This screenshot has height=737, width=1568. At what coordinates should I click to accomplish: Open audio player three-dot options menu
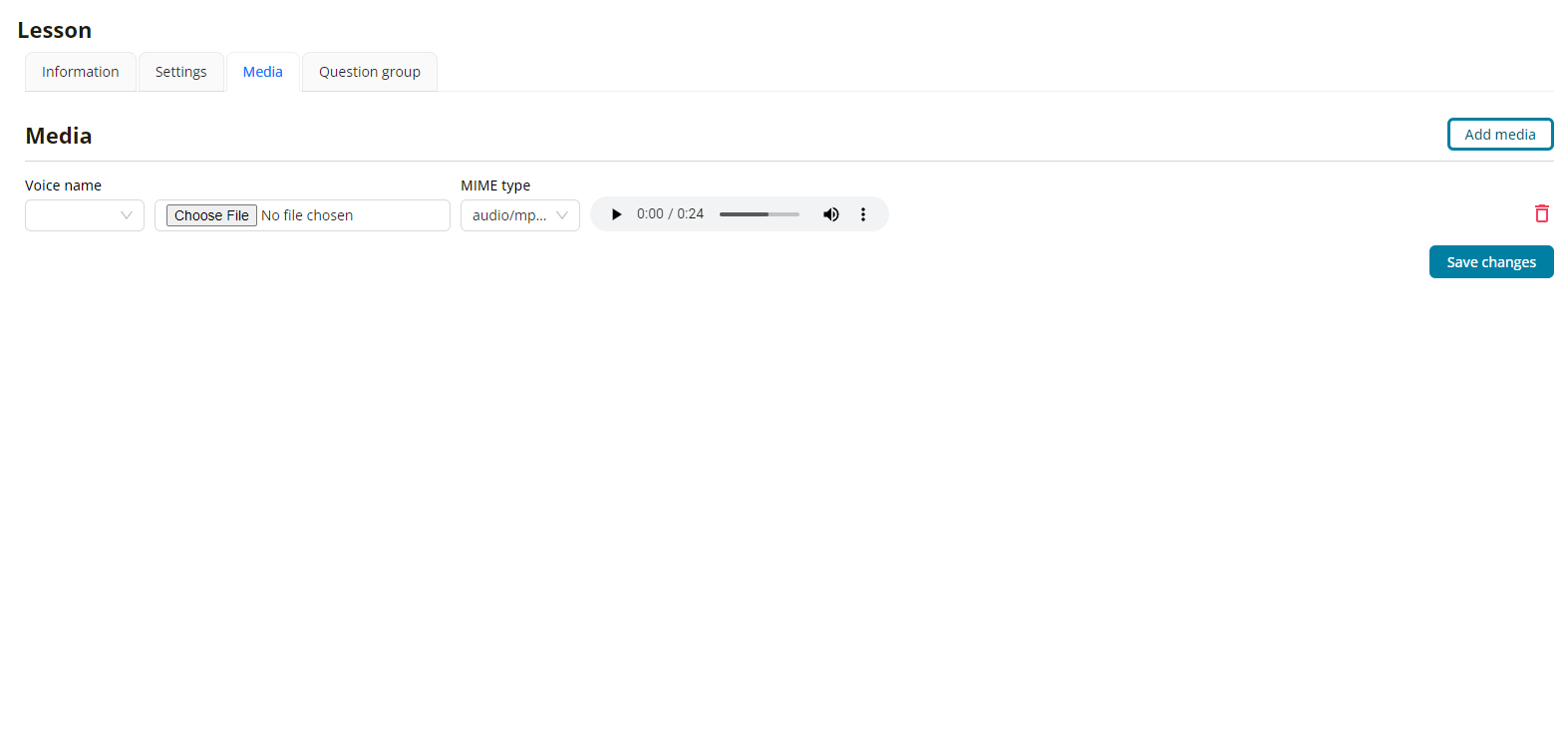pos(863,214)
